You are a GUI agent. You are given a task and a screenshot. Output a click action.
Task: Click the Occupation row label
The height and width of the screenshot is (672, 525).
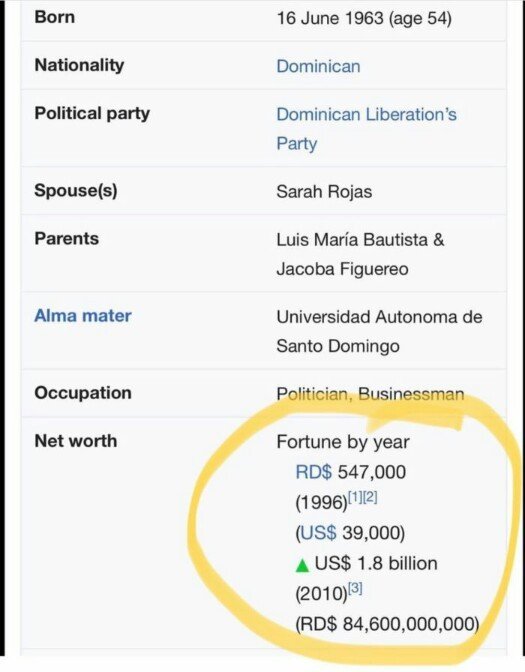click(83, 393)
